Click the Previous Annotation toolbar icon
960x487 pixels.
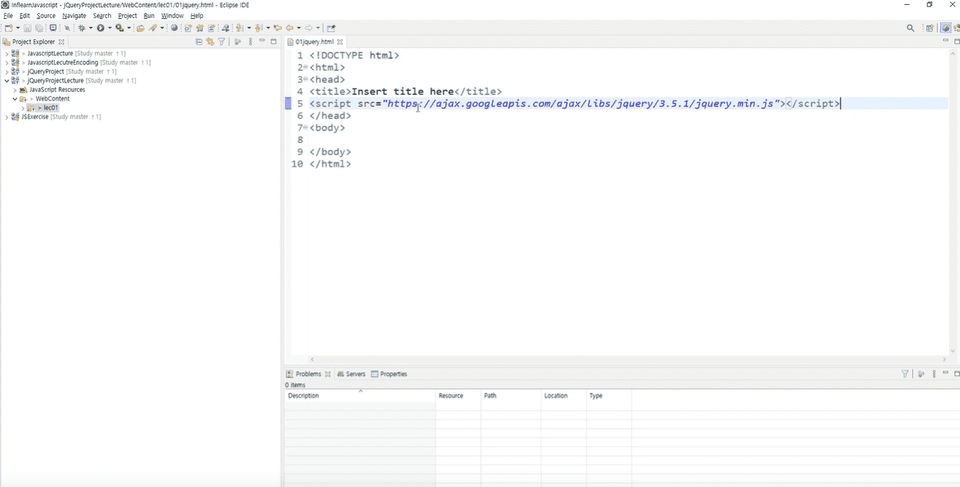(258, 28)
